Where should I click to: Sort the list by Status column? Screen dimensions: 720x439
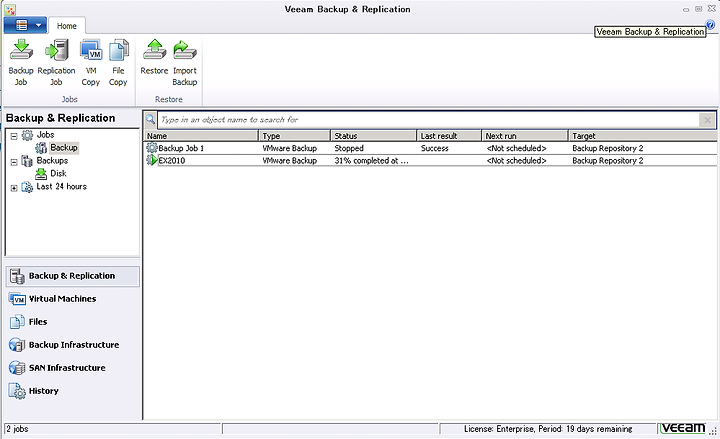point(373,136)
